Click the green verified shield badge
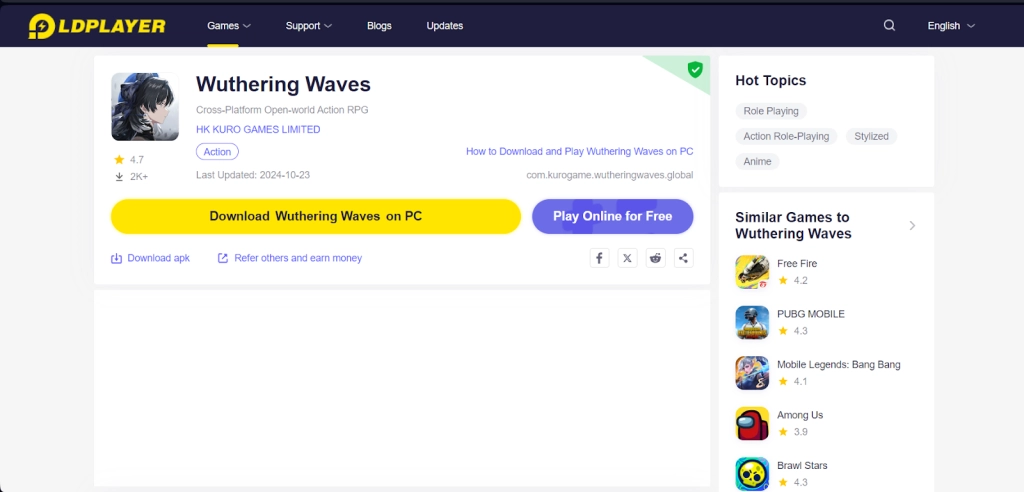This screenshot has width=1024, height=492. (x=695, y=69)
